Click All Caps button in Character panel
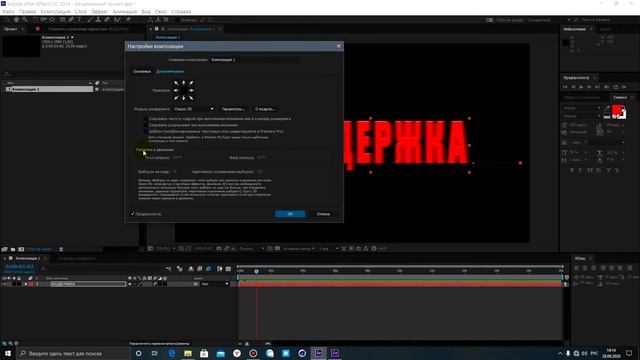The width and height of the screenshot is (640, 360). (x=590, y=171)
